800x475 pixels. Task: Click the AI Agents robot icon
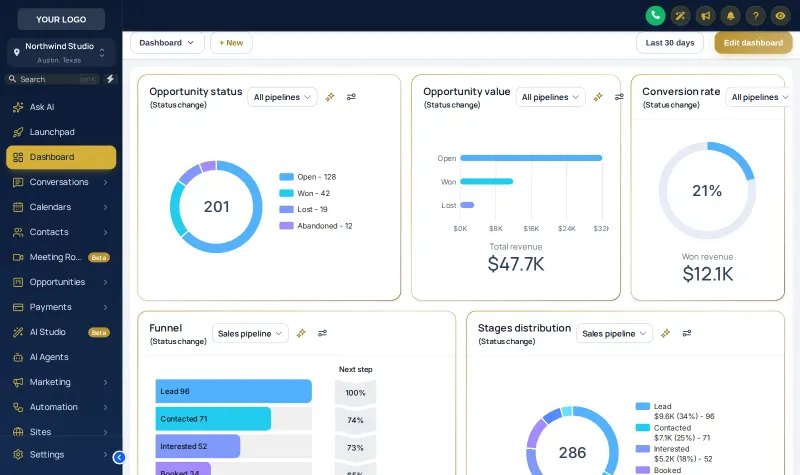18,357
